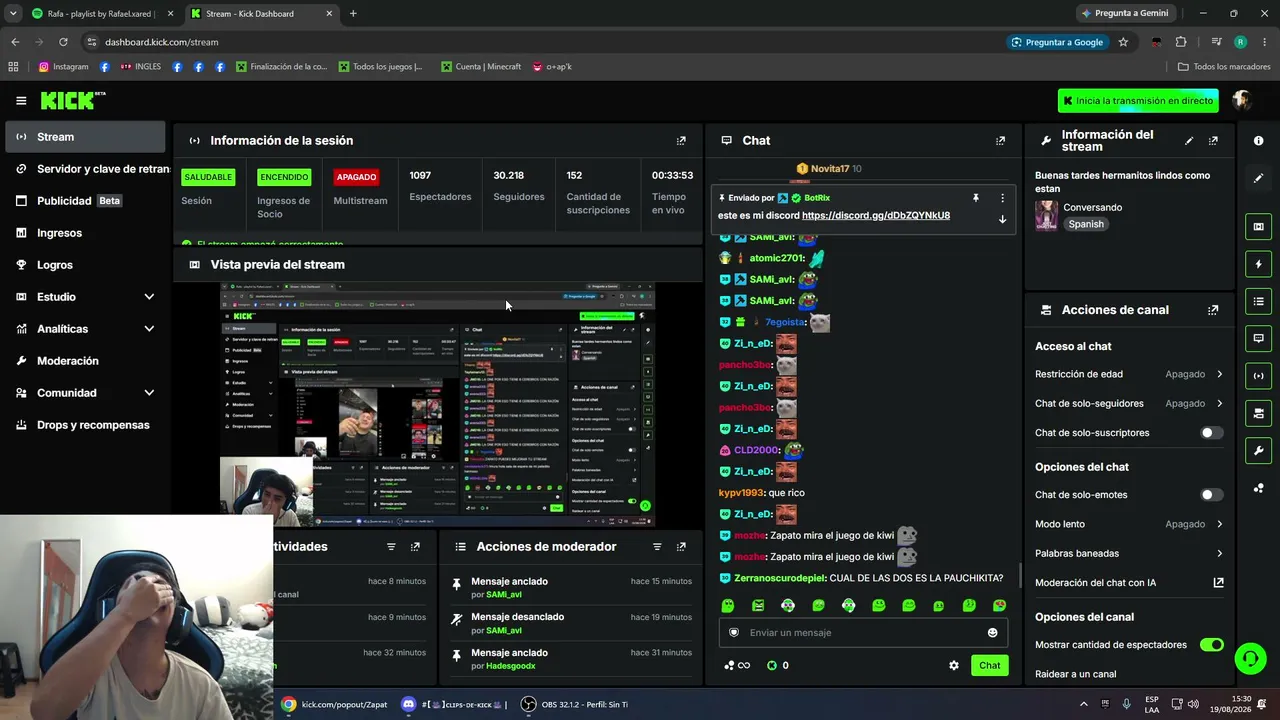Edit the stream information with the pencil icon
The width and height of the screenshot is (1280, 720).
[x=1189, y=141]
